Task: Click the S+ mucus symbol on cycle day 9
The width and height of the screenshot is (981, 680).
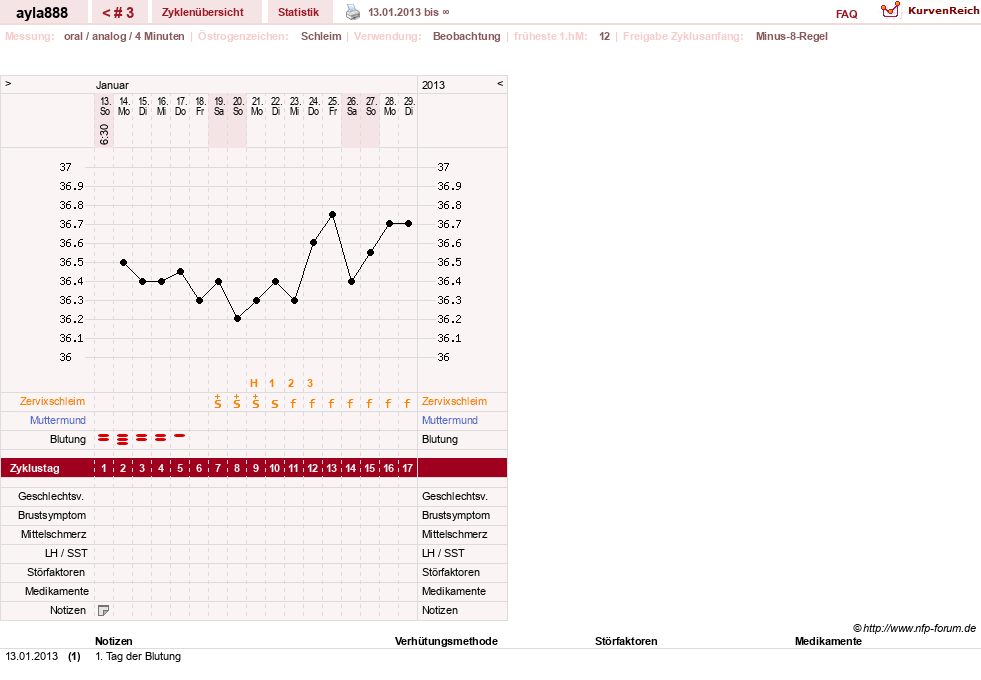Action: [255, 402]
